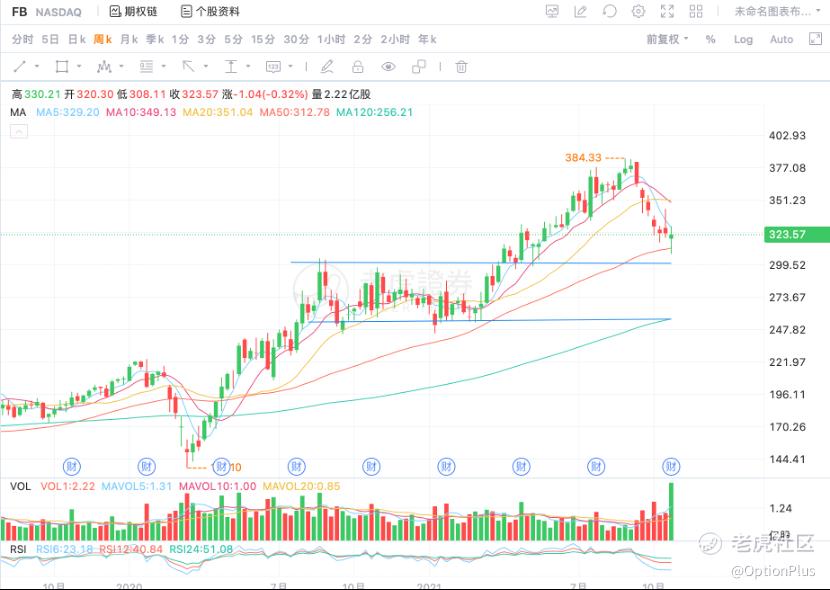Screen dimensions: 830x590
Task: Select the pencil freehand tool
Action: [x=327, y=67]
